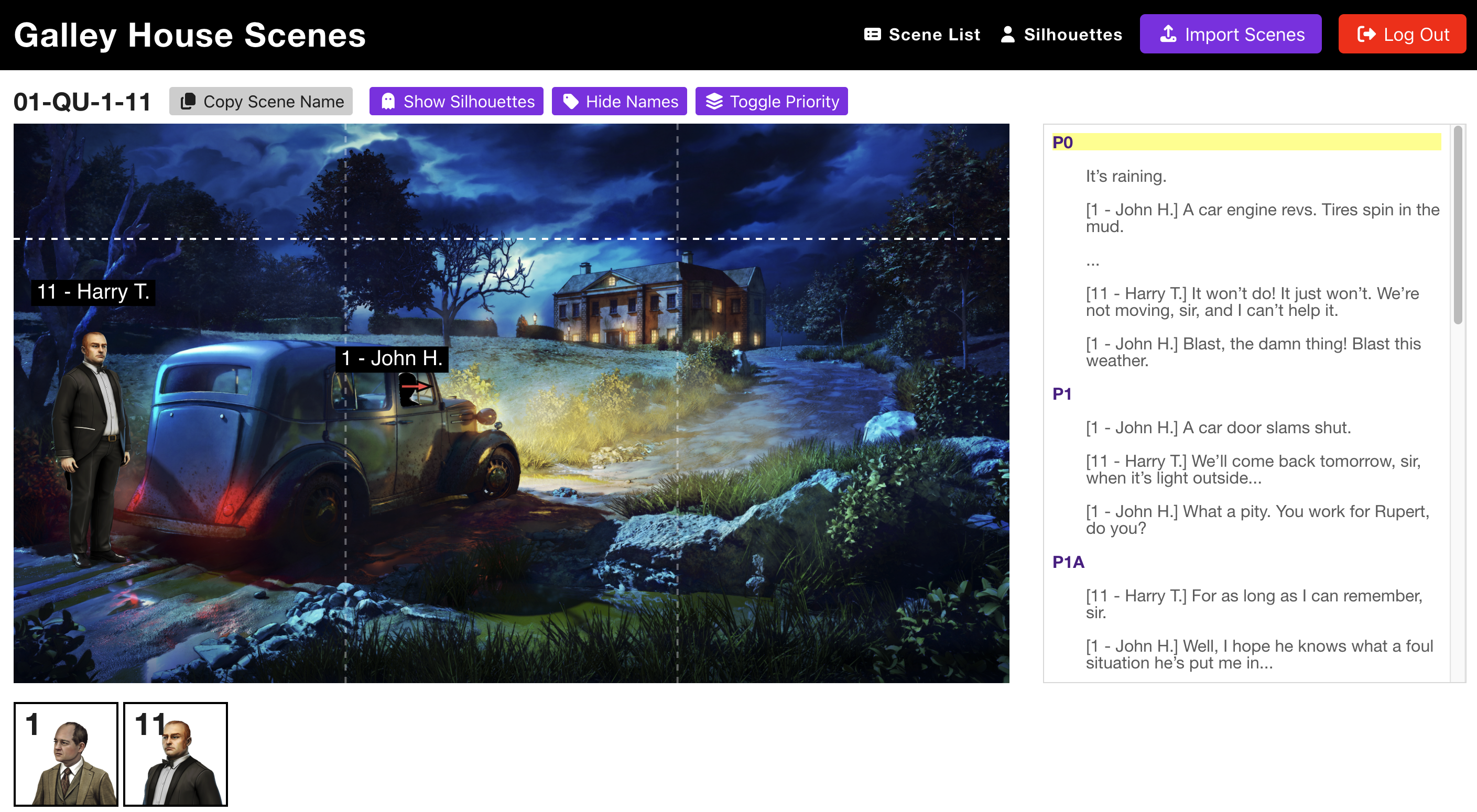Select the P1A section heading
The height and width of the screenshot is (812, 1477).
pyautogui.click(x=1068, y=562)
